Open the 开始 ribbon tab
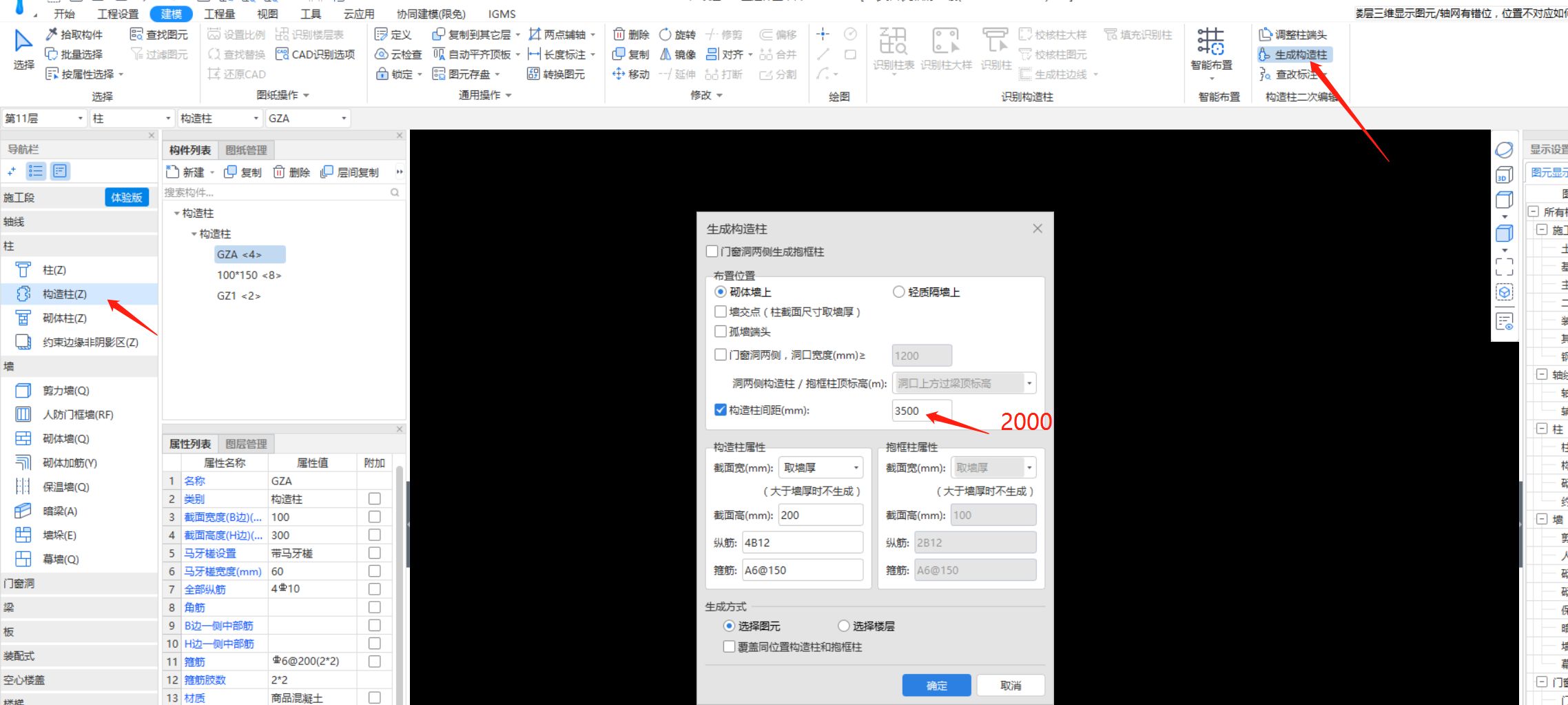 (64, 14)
